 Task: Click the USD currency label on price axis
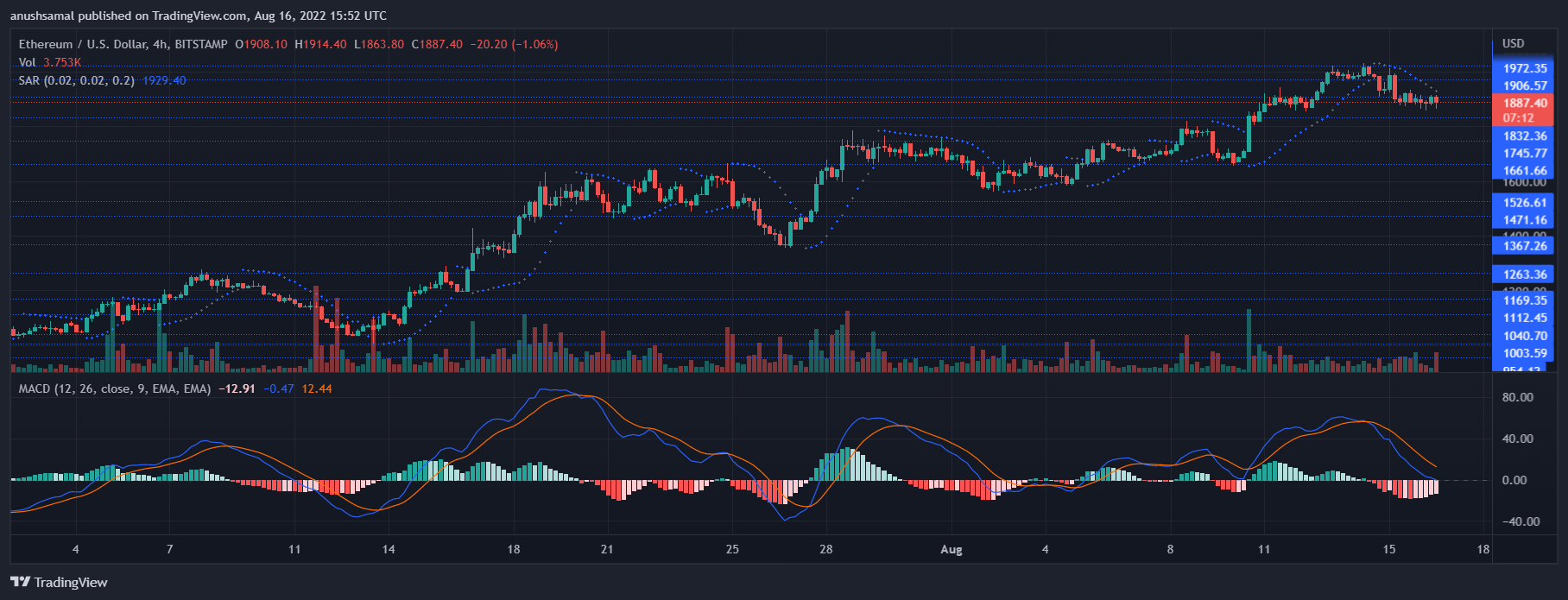[1513, 43]
